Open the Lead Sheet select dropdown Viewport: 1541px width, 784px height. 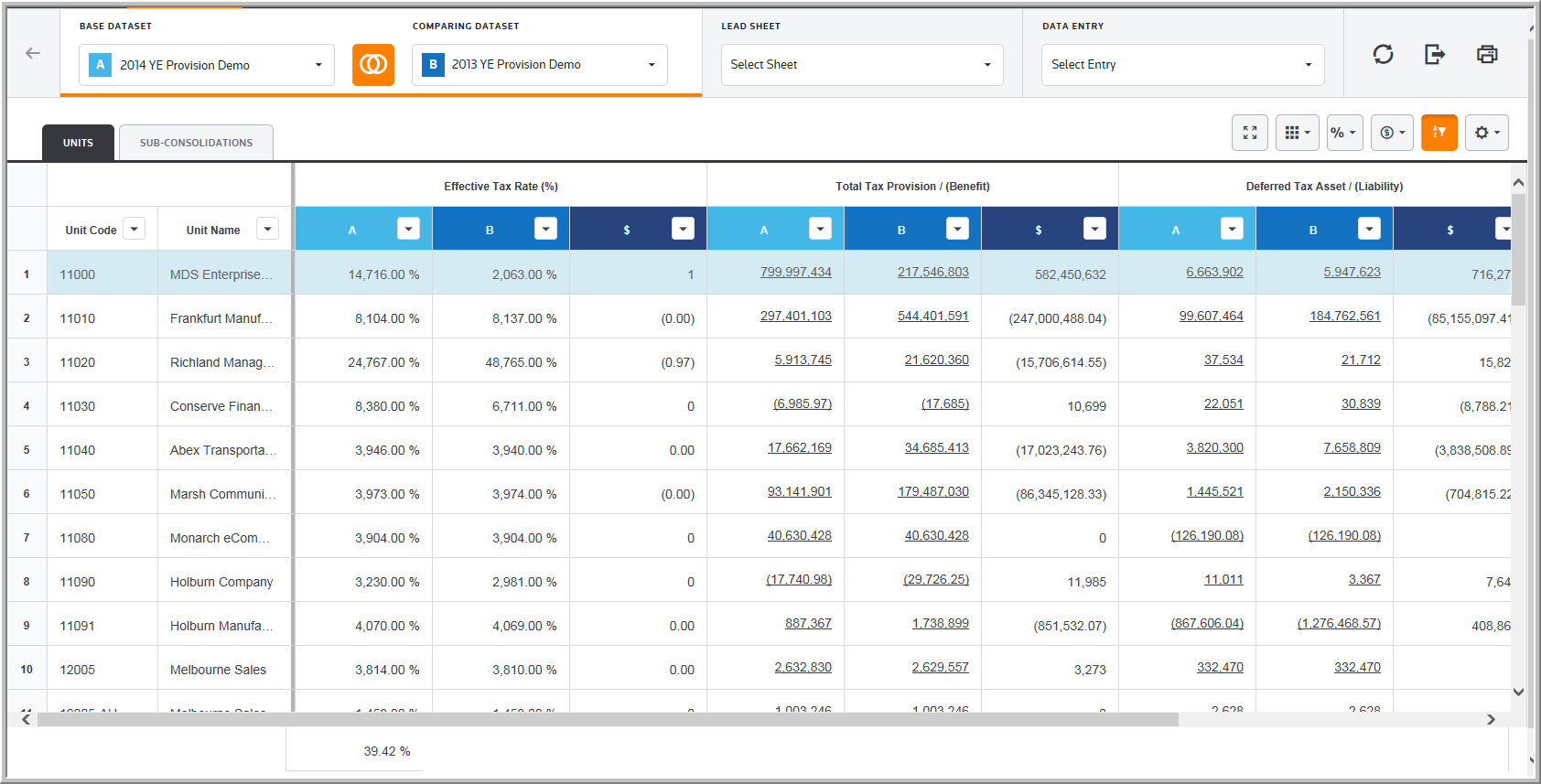point(862,65)
